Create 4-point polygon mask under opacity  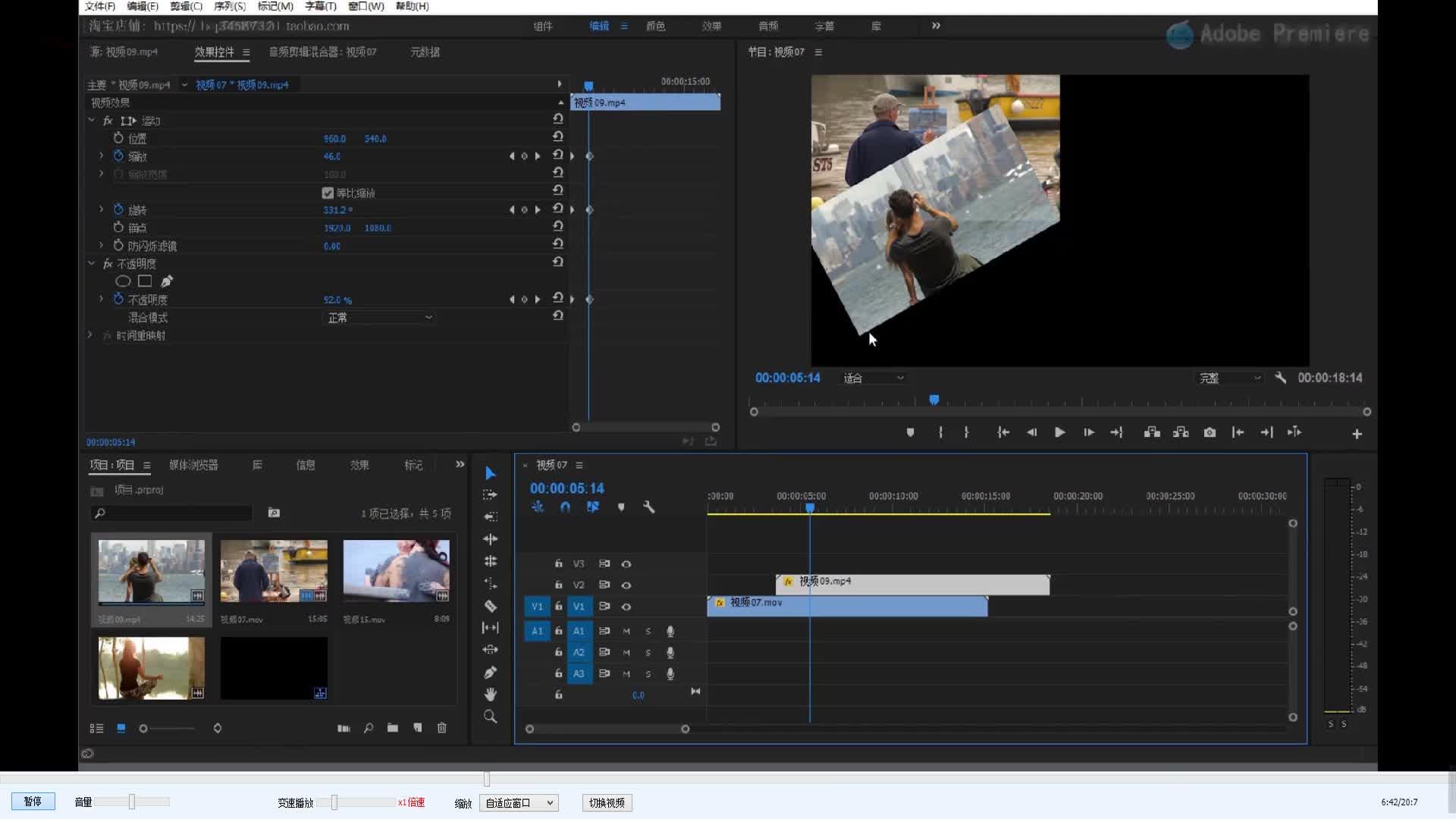click(x=145, y=281)
